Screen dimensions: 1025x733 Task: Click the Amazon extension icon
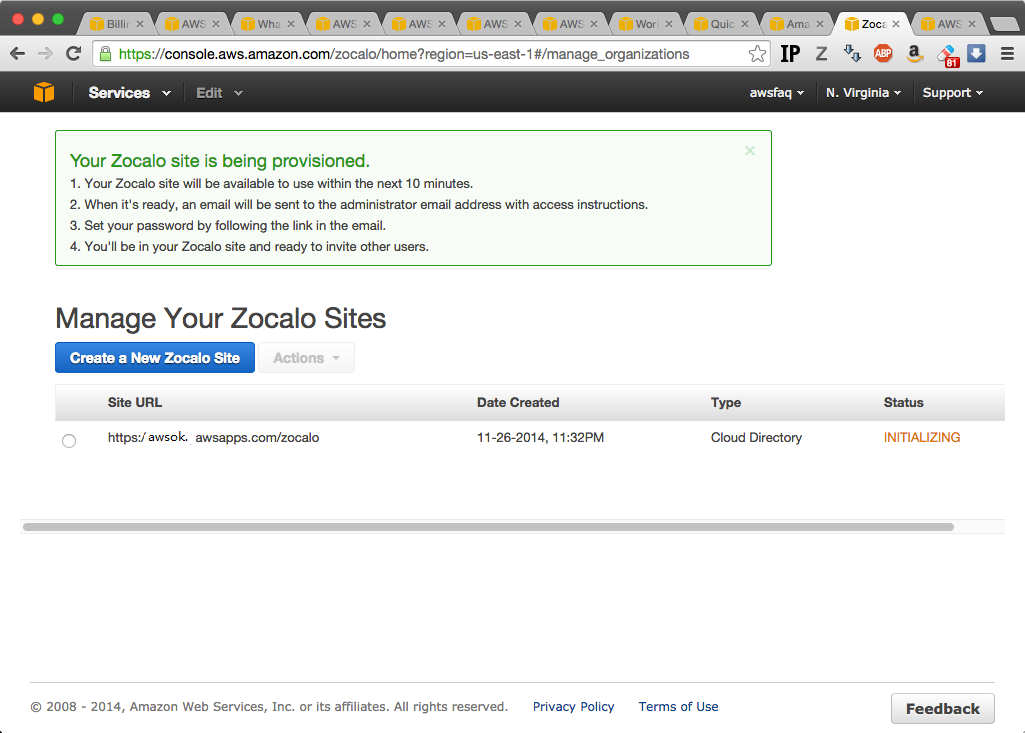point(915,54)
